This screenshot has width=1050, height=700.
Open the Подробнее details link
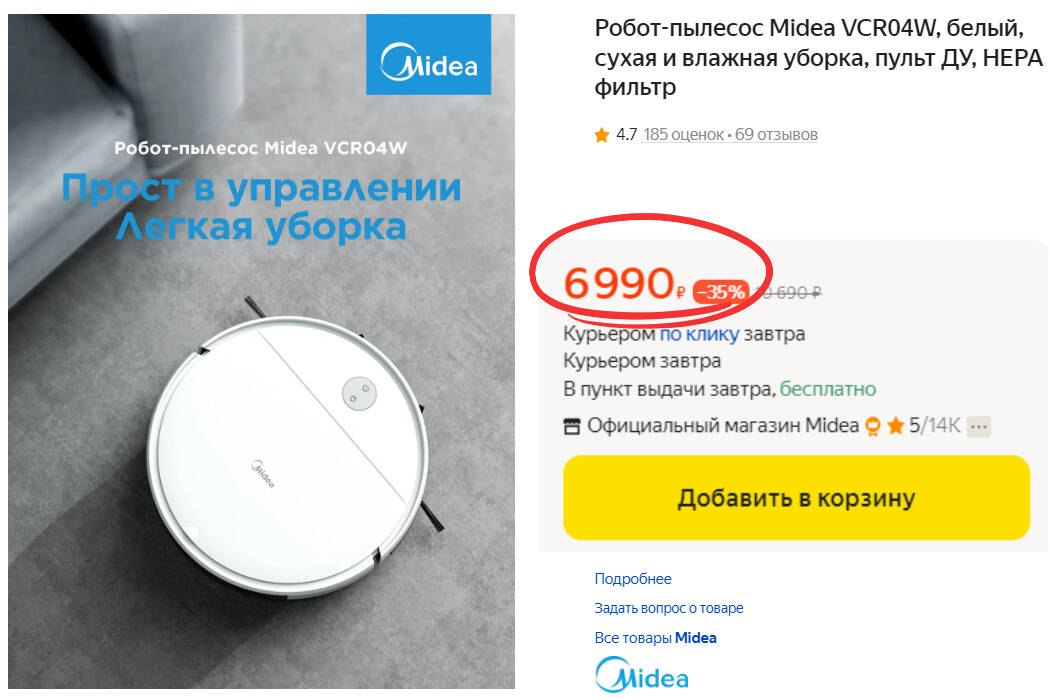tap(633, 579)
